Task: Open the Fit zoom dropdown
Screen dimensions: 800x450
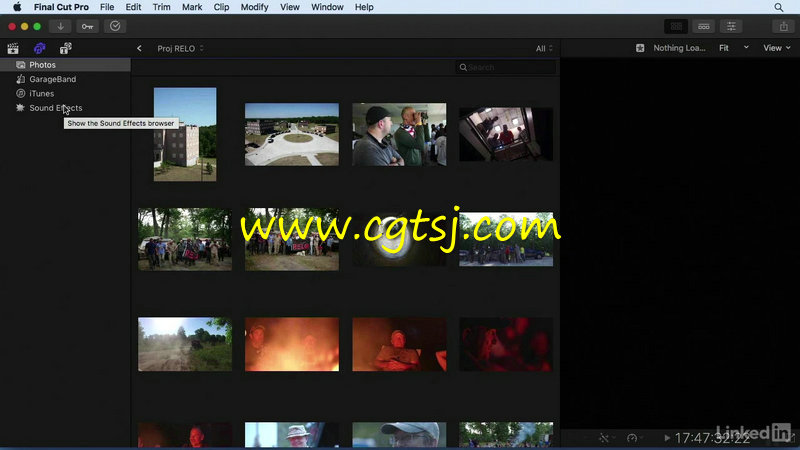Action: point(734,48)
